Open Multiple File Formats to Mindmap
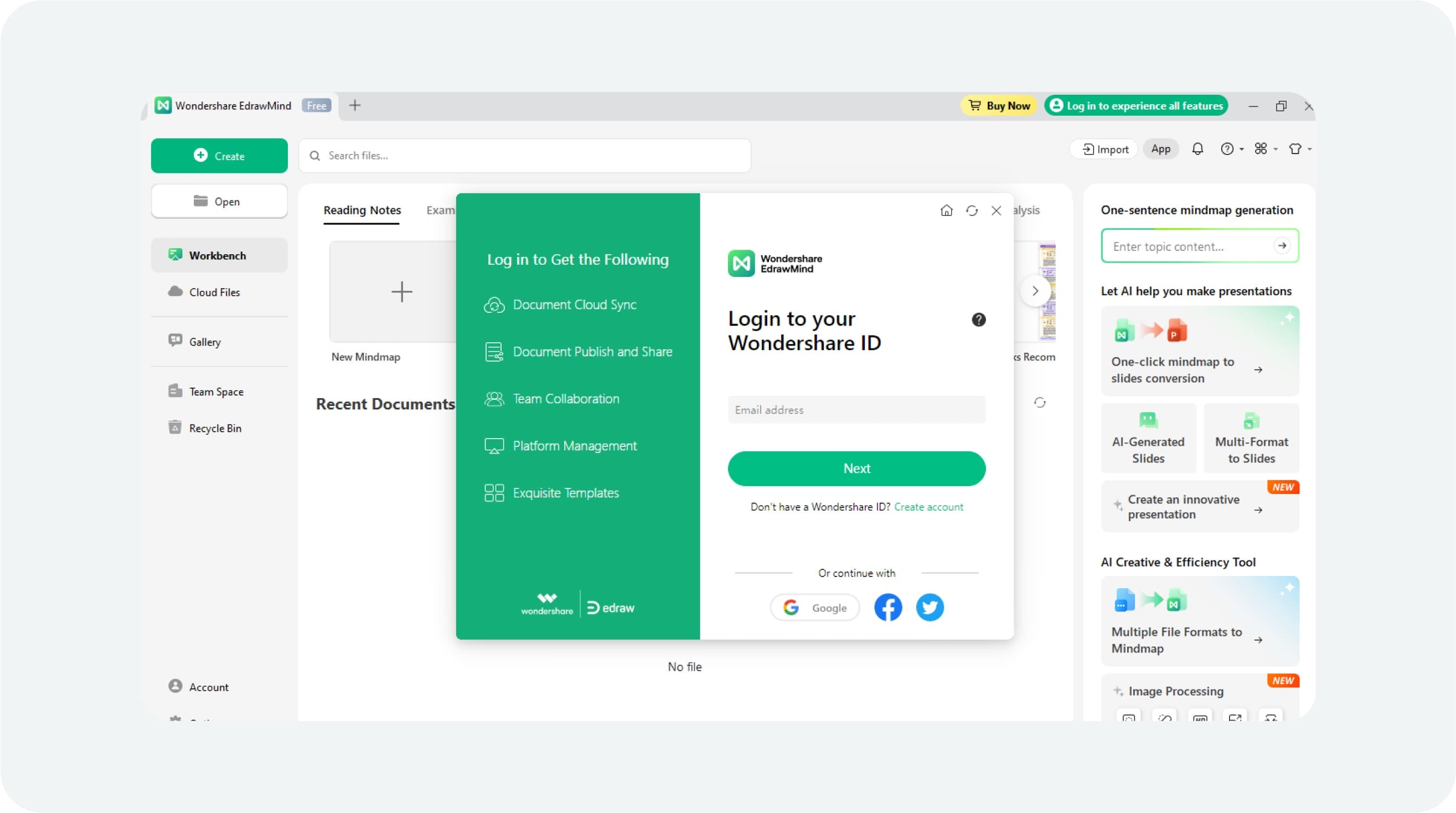This screenshot has height=813, width=1456. 1200,621
